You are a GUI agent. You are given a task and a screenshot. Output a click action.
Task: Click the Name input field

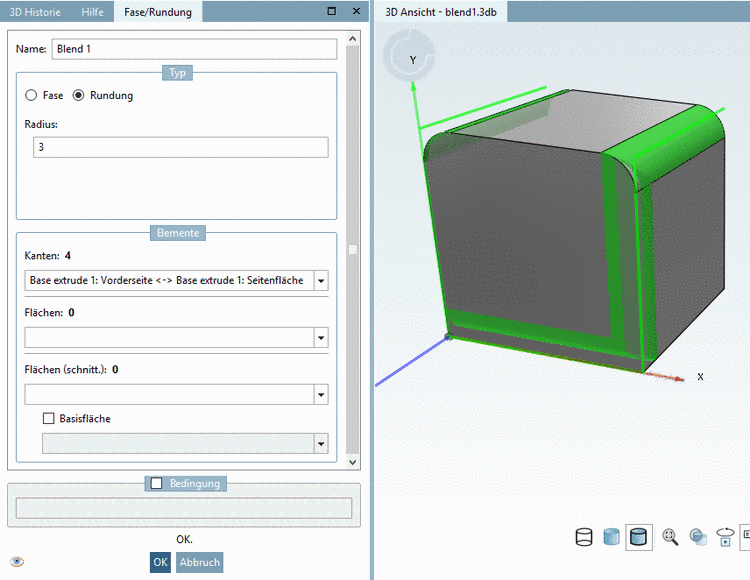194,49
